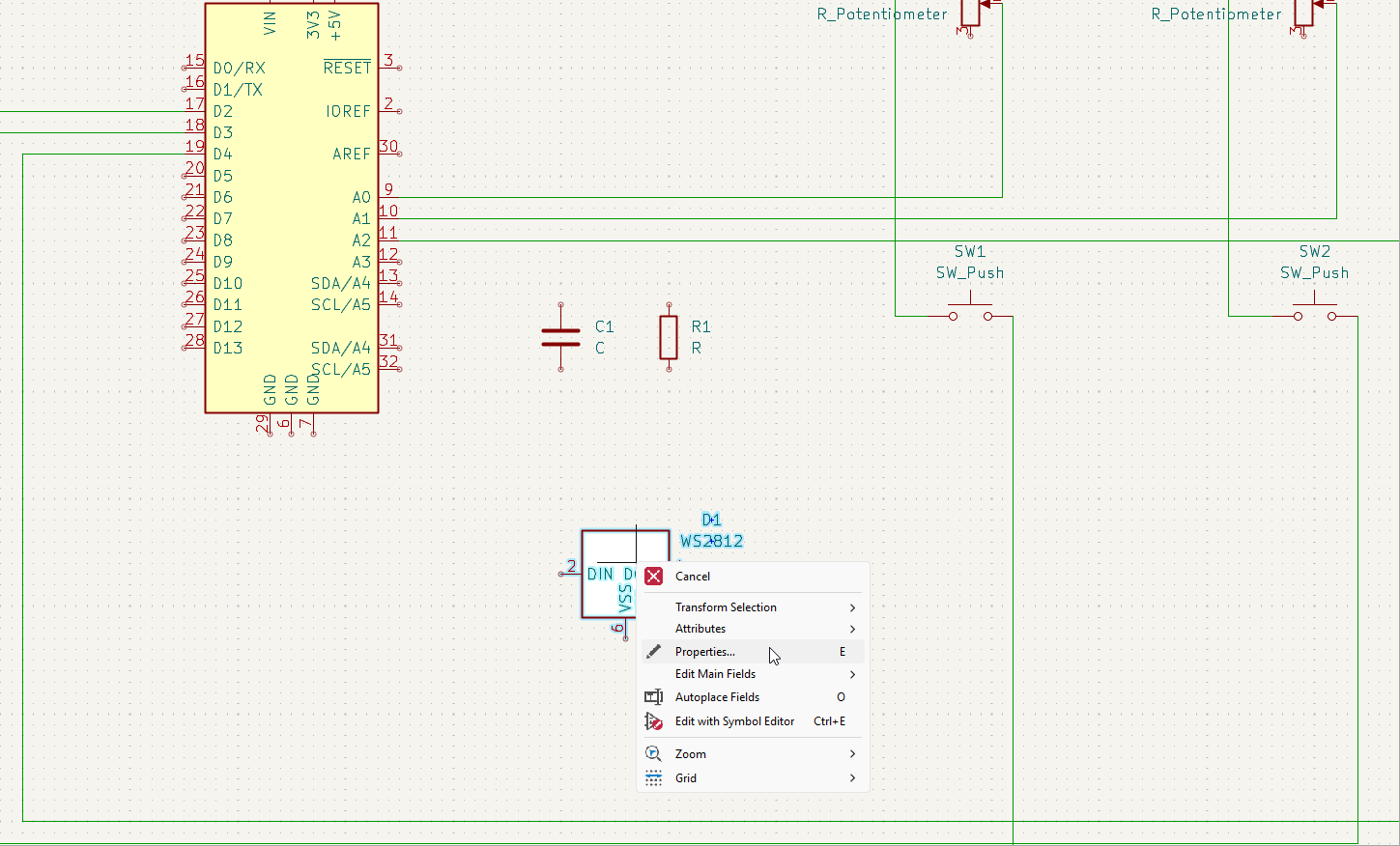Click the 'D7' pin label
Image resolution: width=1400 pixels, height=846 pixels.
pyautogui.click(x=223, y=218)
